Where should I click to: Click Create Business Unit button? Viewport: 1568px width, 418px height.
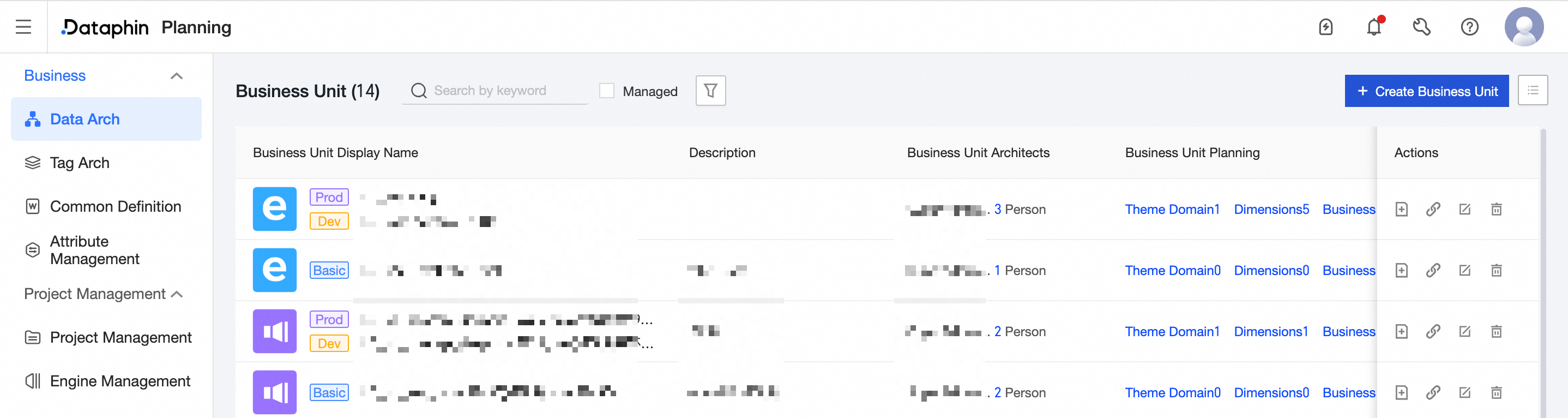[1426, 91]
